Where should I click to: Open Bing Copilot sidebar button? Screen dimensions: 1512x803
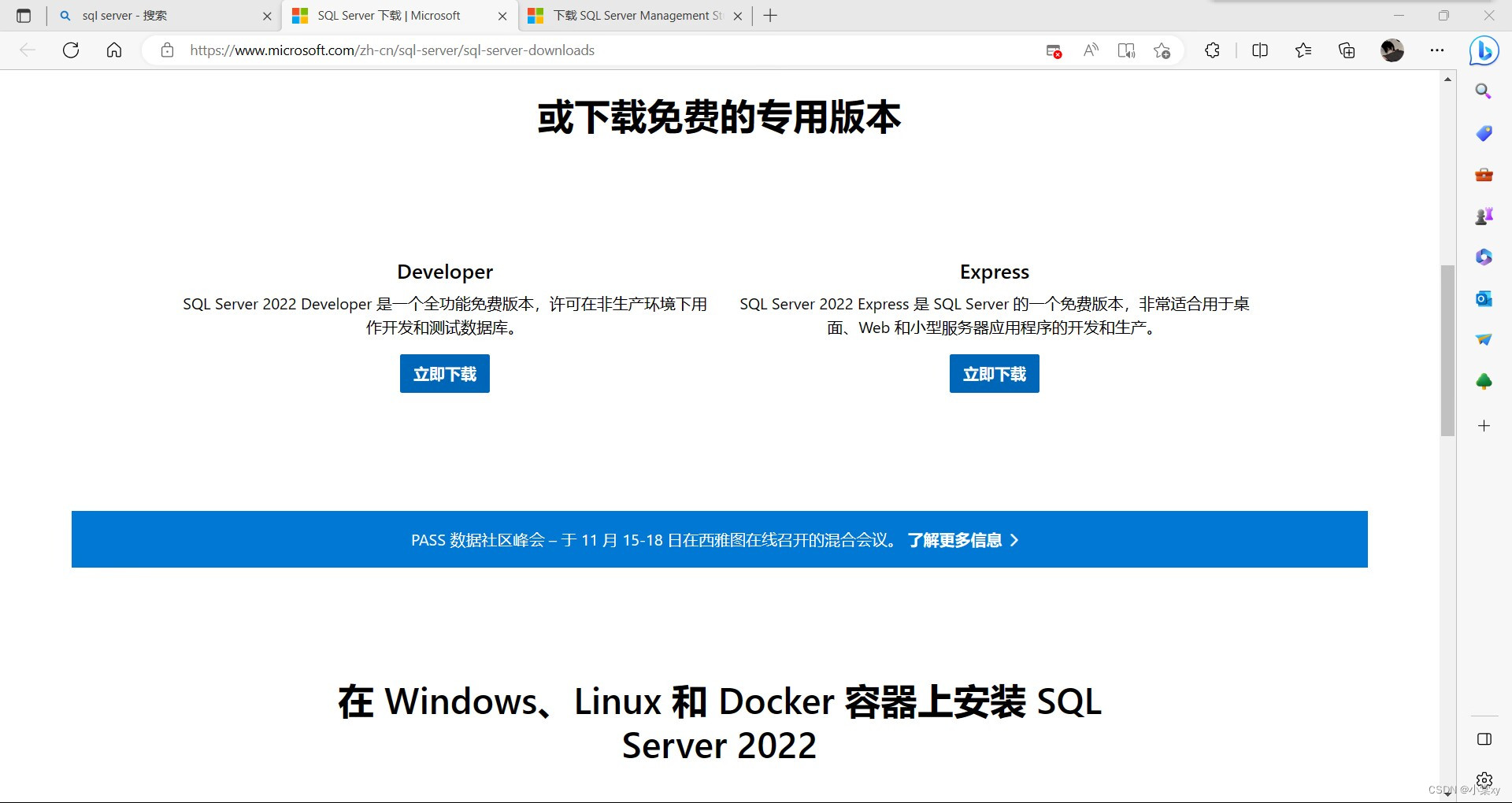(1484, 51)
